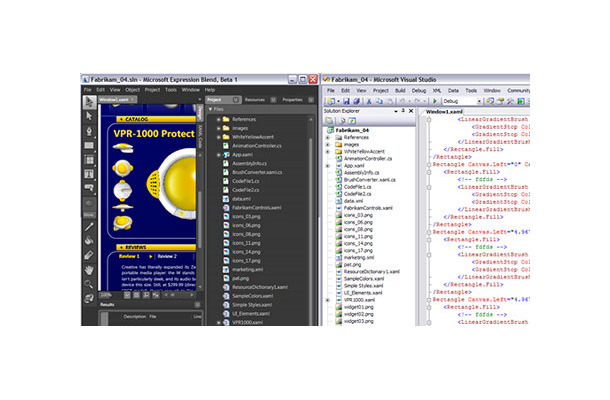This screenshot has width=610, height=400.
Task: Toggle the Resources panel dock button in Blend
Action: pos(273,100)
